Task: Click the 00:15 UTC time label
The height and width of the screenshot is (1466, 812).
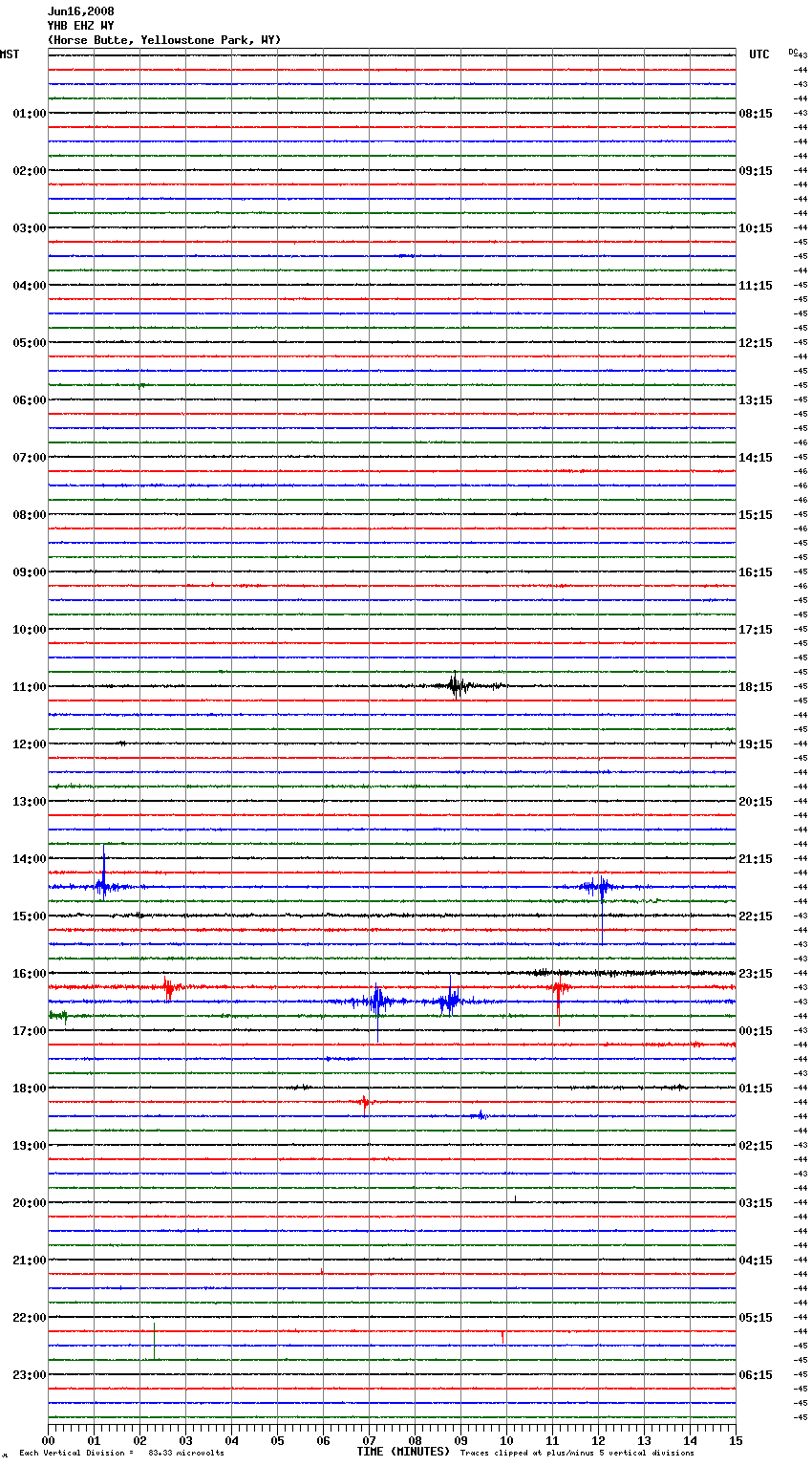Action: pyautogui.click(x=756, y=1031)
